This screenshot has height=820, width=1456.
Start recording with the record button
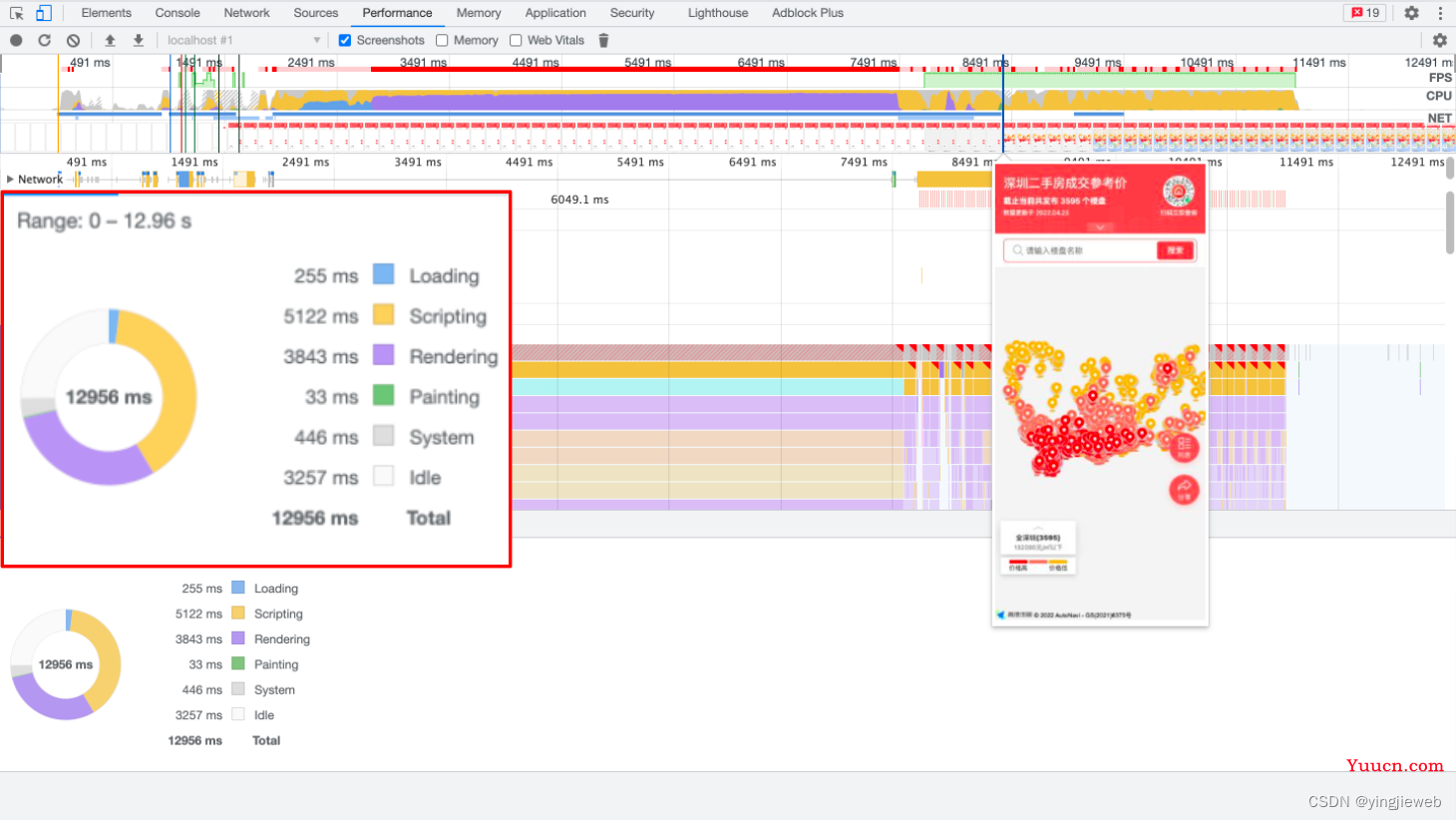16,40
